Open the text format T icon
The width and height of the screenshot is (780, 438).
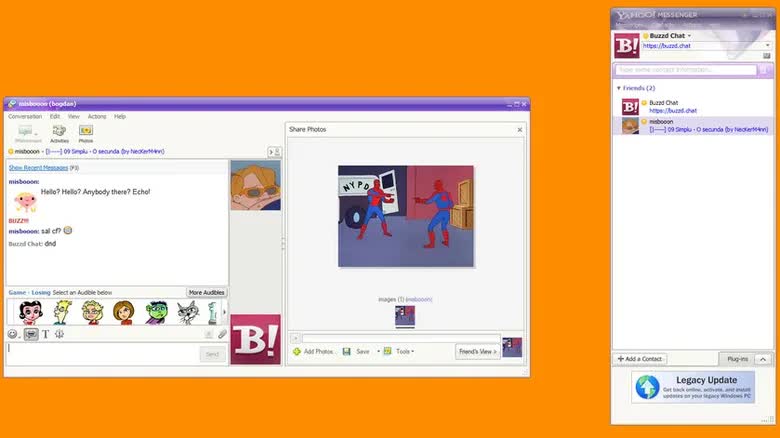coord(45,334)
